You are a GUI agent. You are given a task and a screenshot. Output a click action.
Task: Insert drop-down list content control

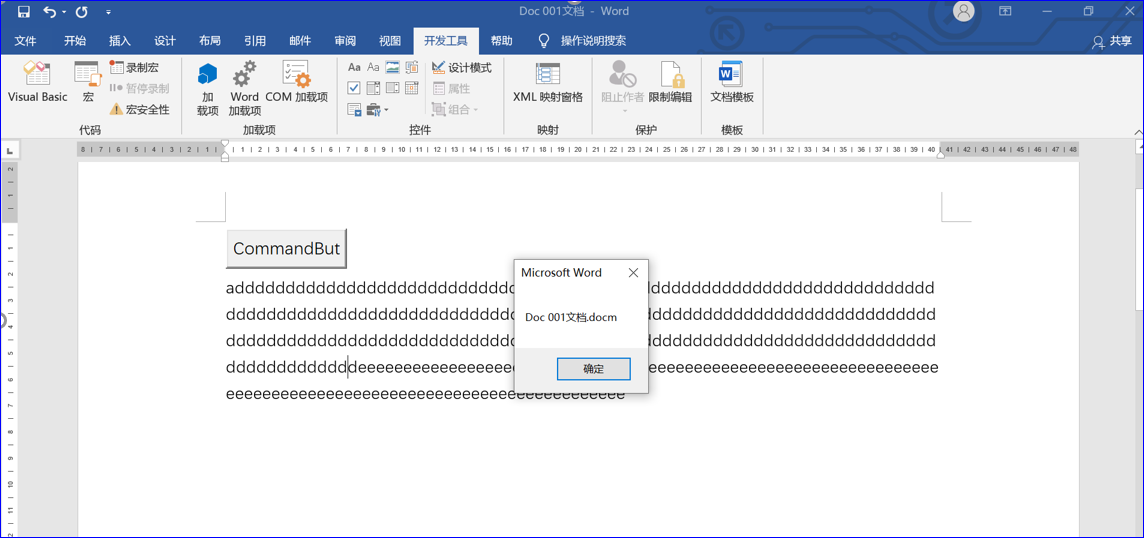(393, 88)
